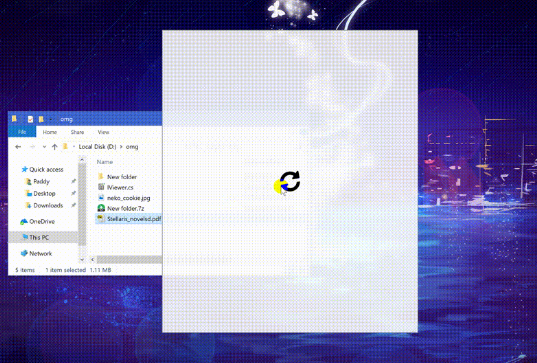
Task: Click the Name column header
Action: [105, 162]
